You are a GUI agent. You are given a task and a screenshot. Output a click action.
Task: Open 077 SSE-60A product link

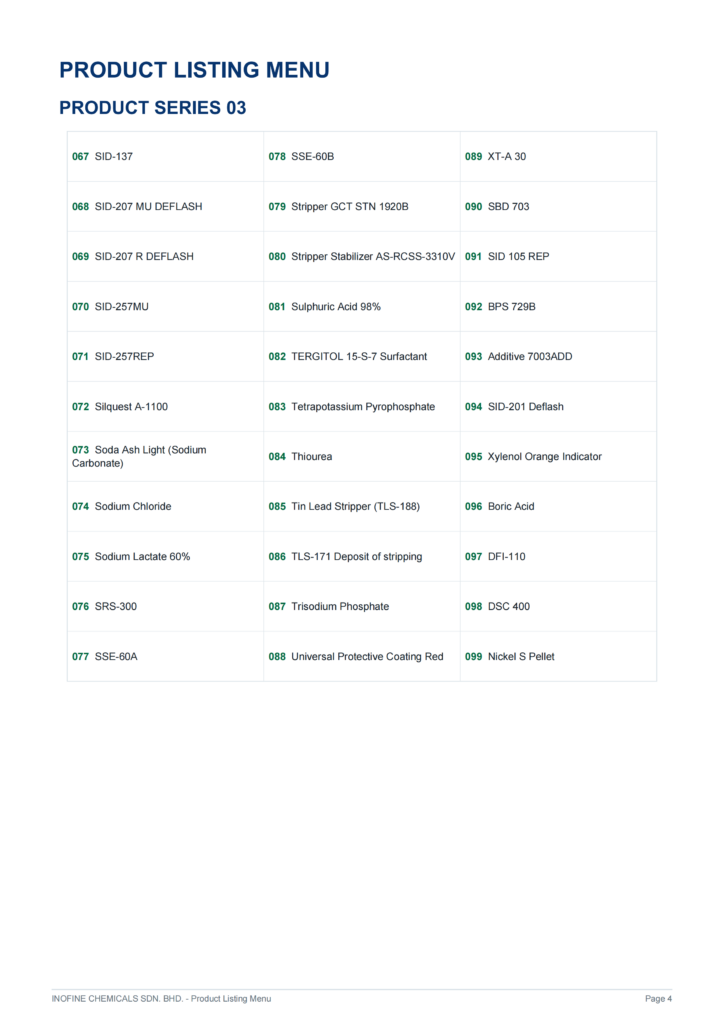(x=104, y=656)
